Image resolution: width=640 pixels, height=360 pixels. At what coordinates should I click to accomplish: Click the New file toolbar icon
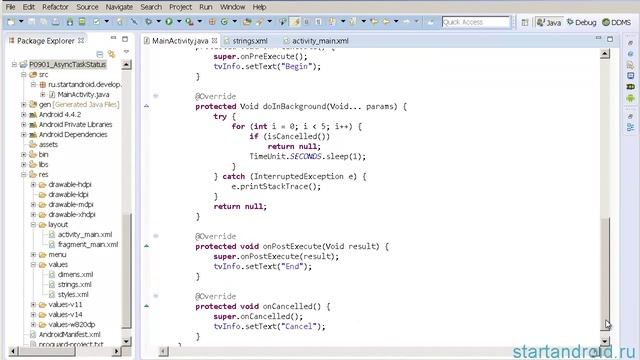(x=11, y=22)
